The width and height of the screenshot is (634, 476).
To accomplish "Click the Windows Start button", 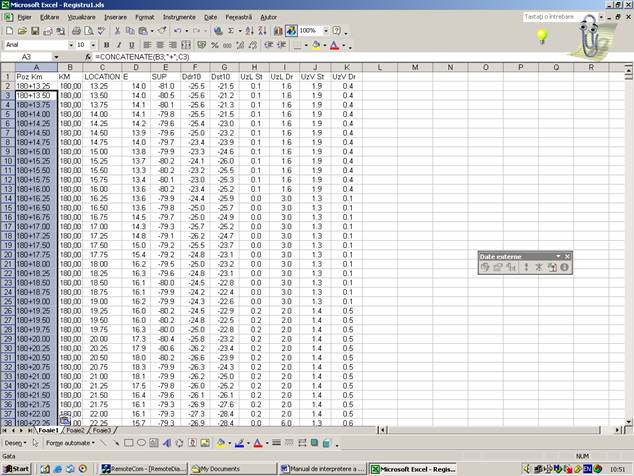I will click(x=17, y=468).
